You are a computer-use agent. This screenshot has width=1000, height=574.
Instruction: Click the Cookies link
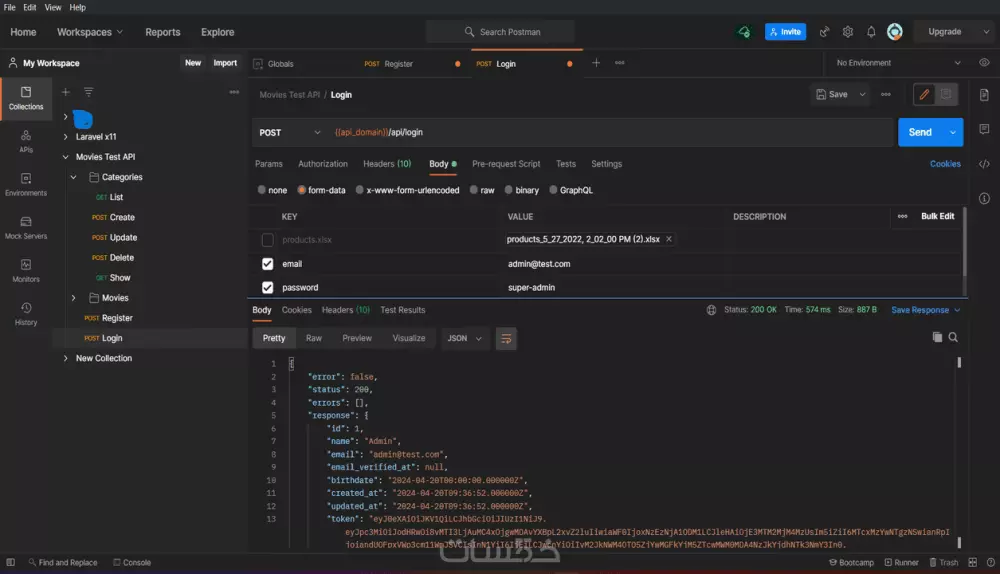point(945,164)
